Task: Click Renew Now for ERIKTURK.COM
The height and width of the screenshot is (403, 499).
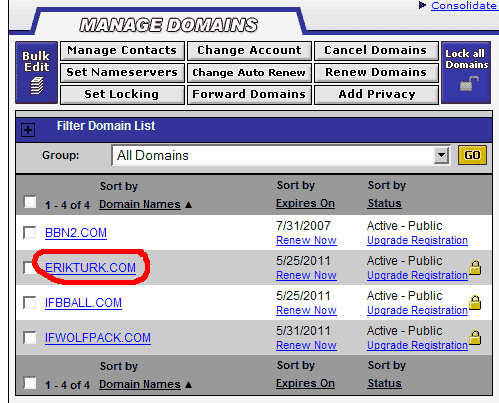Action: (x=306, y=275)
